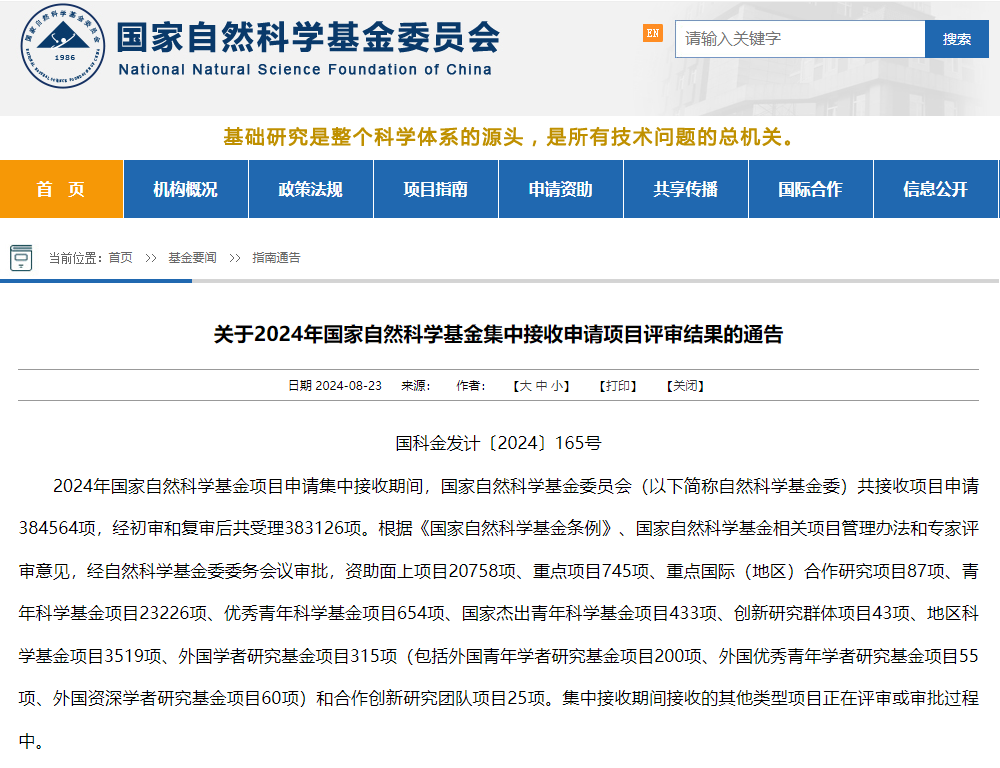Viewport: 1000px width, 768px height.
Task: Click the 打印 print link
Action: coord(617,386)
